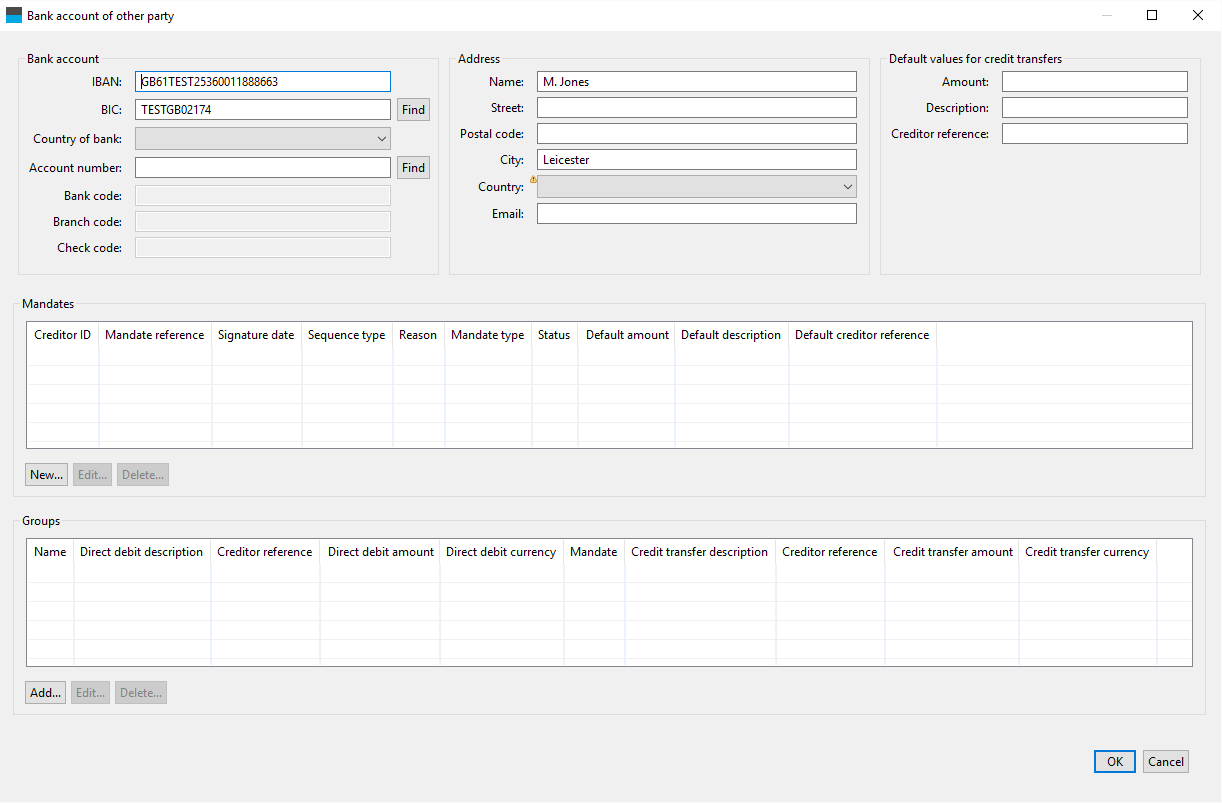
Task: Click the Find button next to Account number
Action: pos(413,168)
